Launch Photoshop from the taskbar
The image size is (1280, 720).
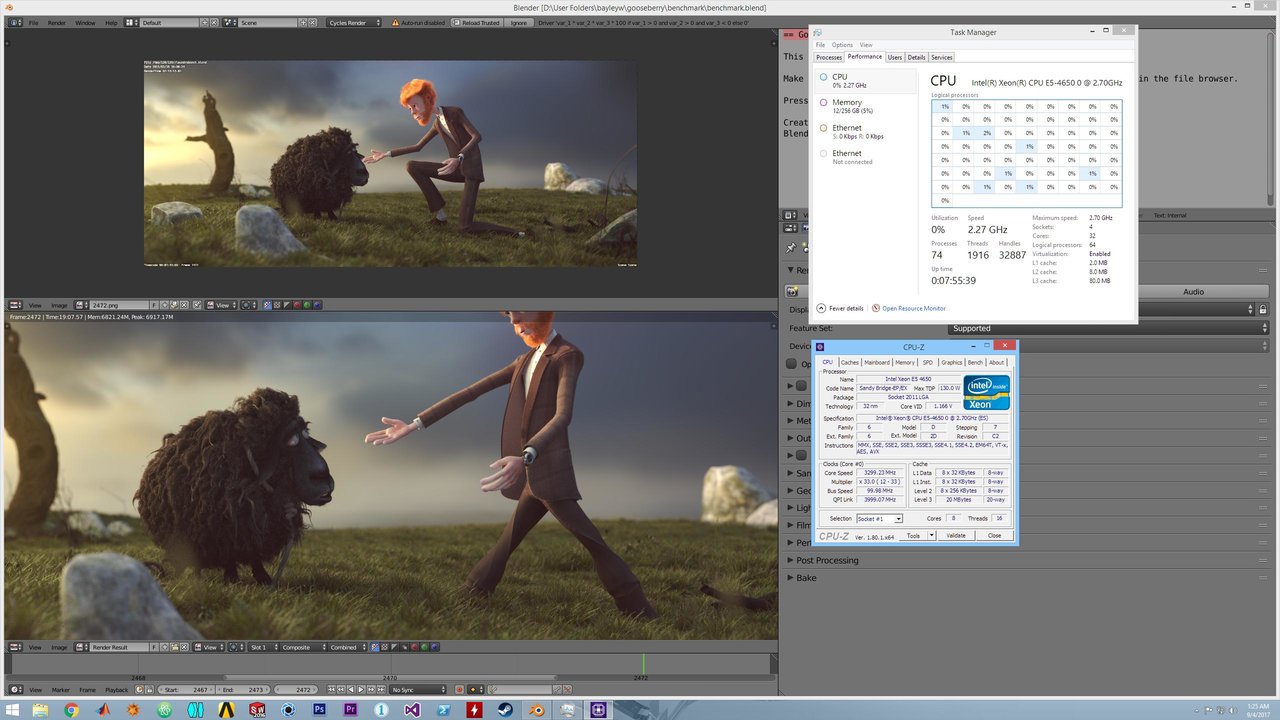319,710
